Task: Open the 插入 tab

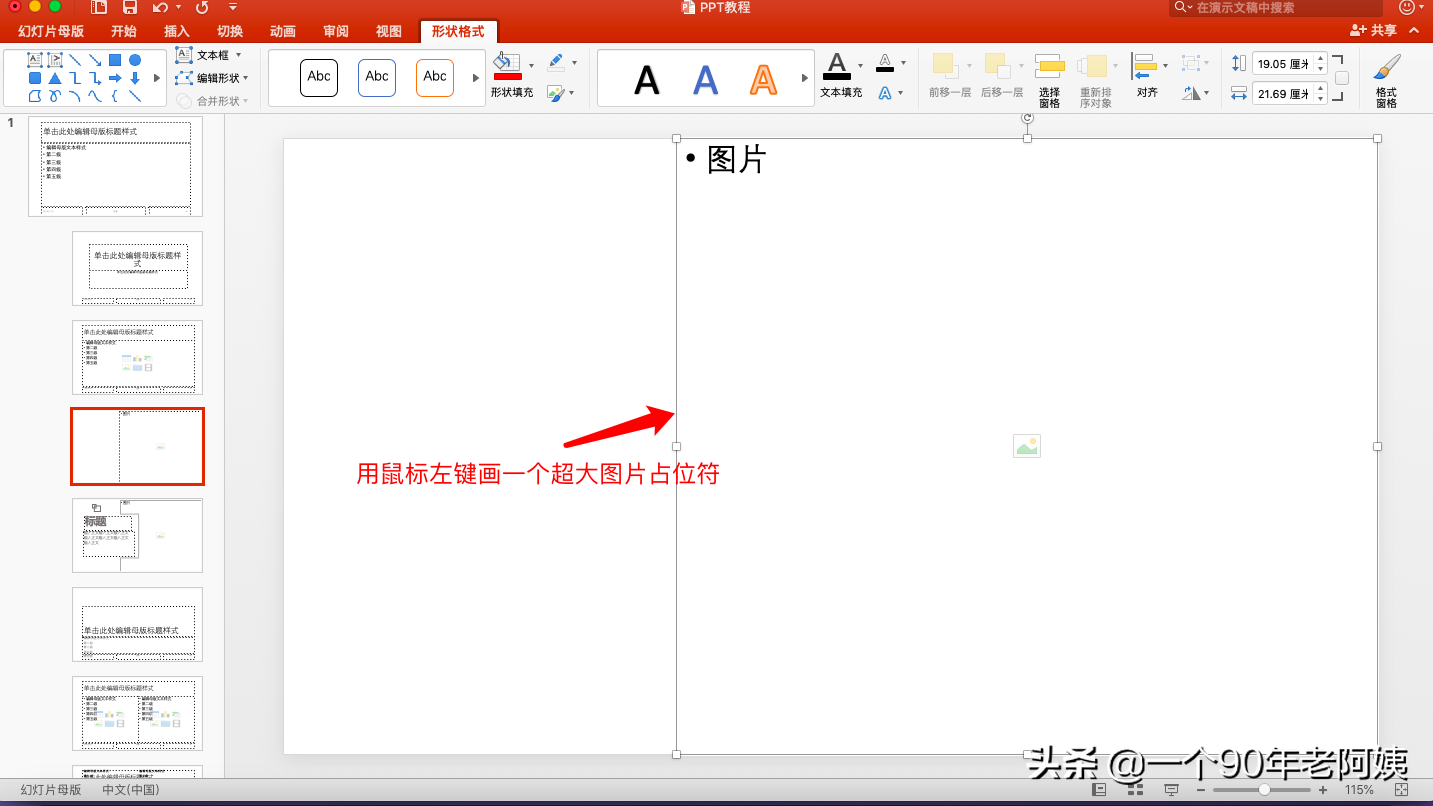Action: 177,32
